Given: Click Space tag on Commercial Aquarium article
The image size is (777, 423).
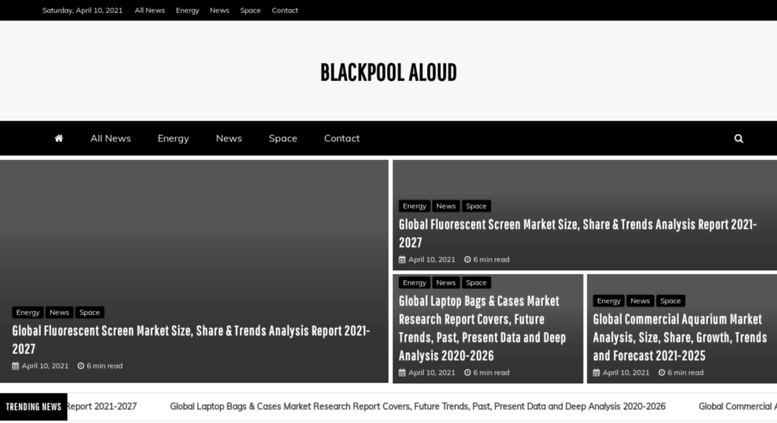Looking at the screenshot, I should [x=670, y=301].
